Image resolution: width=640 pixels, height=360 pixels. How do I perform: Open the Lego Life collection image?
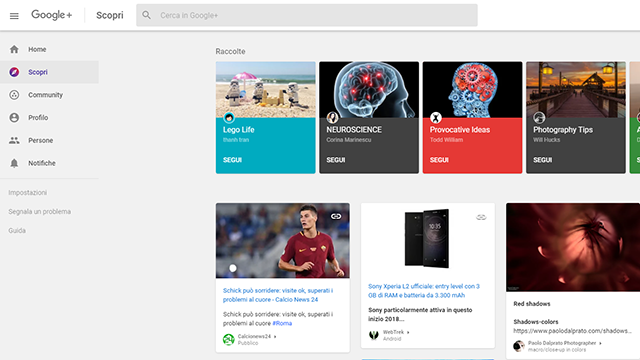265,89
